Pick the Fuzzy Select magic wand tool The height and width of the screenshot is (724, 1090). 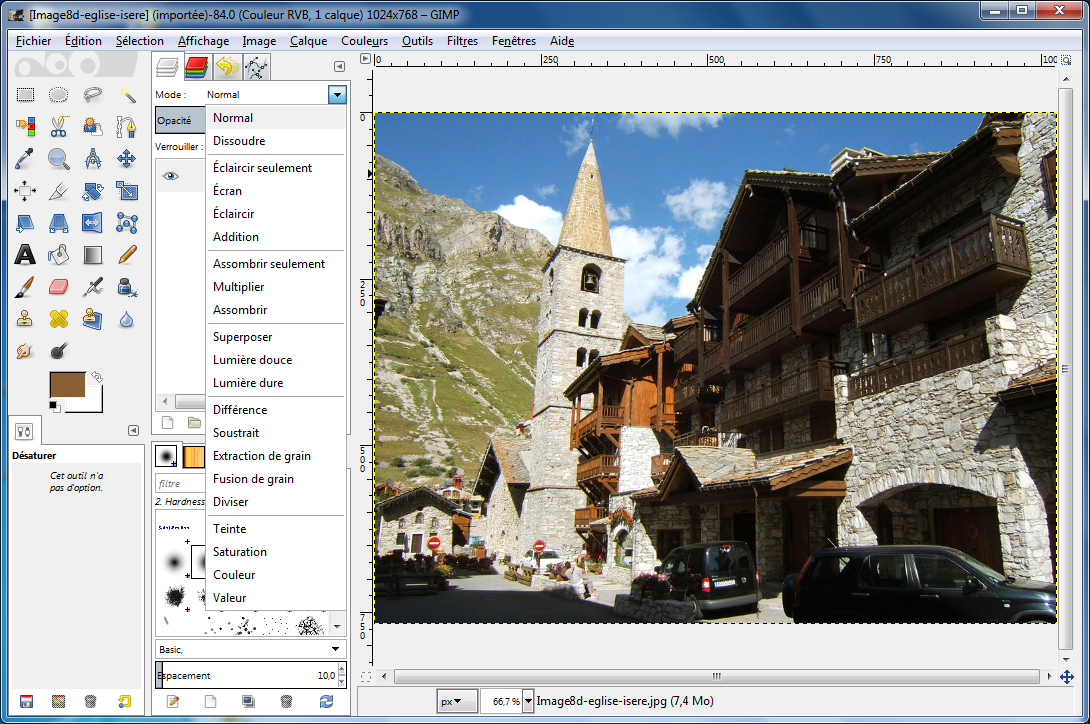tap(127, 95)
